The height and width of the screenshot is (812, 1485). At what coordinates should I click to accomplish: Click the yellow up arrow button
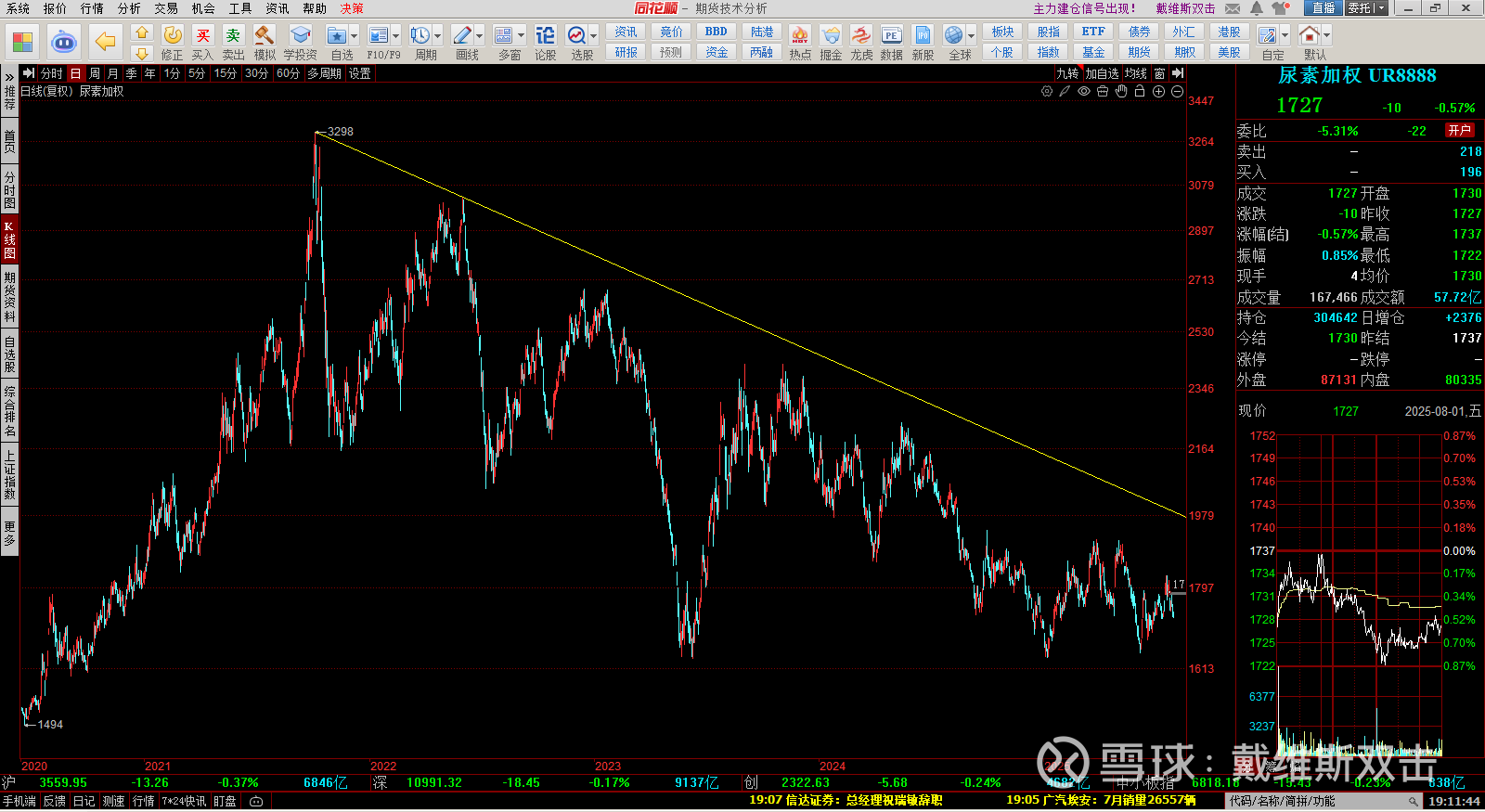click(141, 32)
